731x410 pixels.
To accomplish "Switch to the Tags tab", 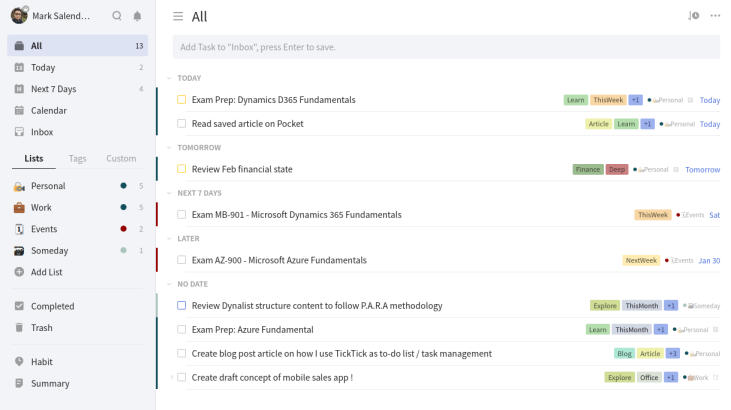I will click(x=77, y=158).
